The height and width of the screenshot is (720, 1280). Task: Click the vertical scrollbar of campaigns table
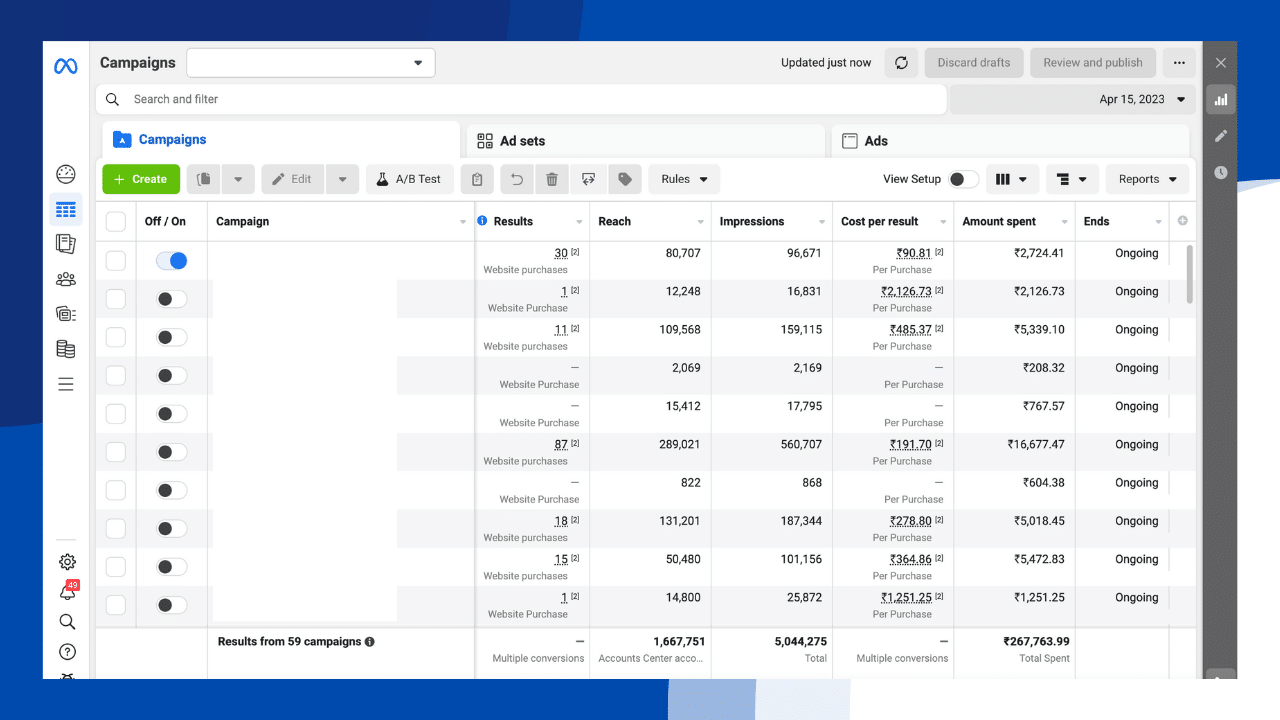pyautogui.click(x=1189, y=273)
